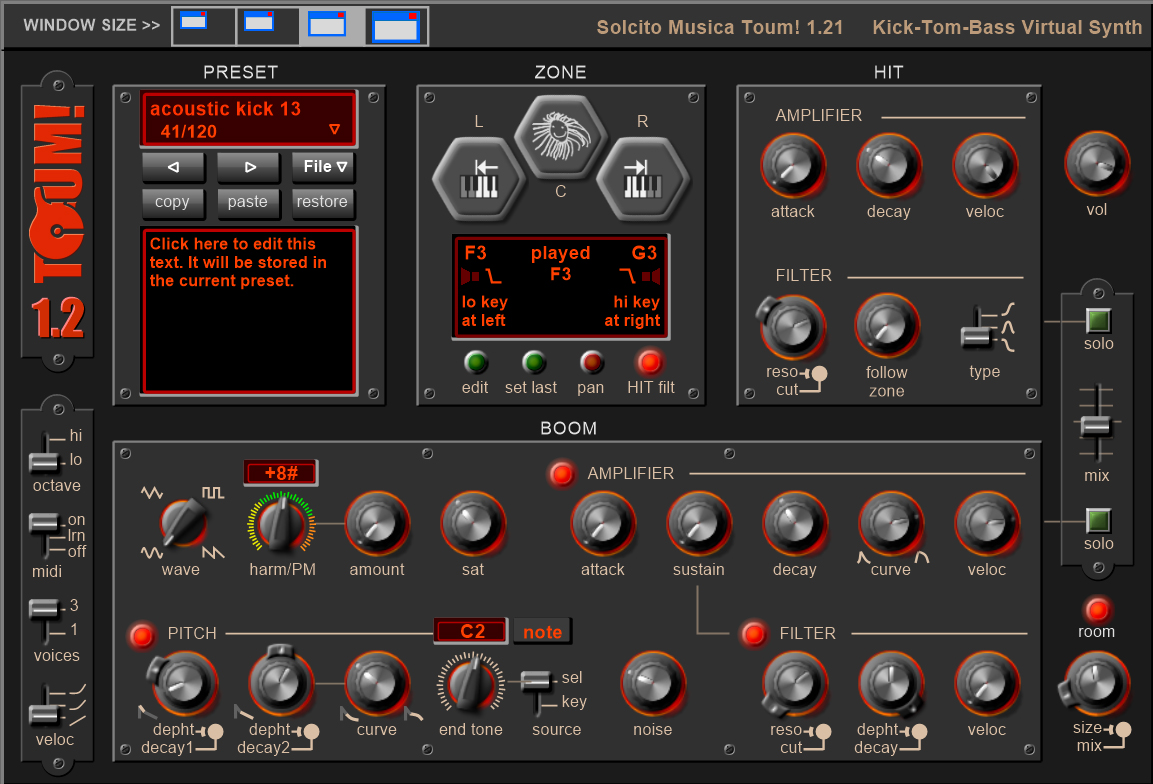Click the HIT/BOOM mix fader
Screen dimensions: 1153x784
point(1096,424)
